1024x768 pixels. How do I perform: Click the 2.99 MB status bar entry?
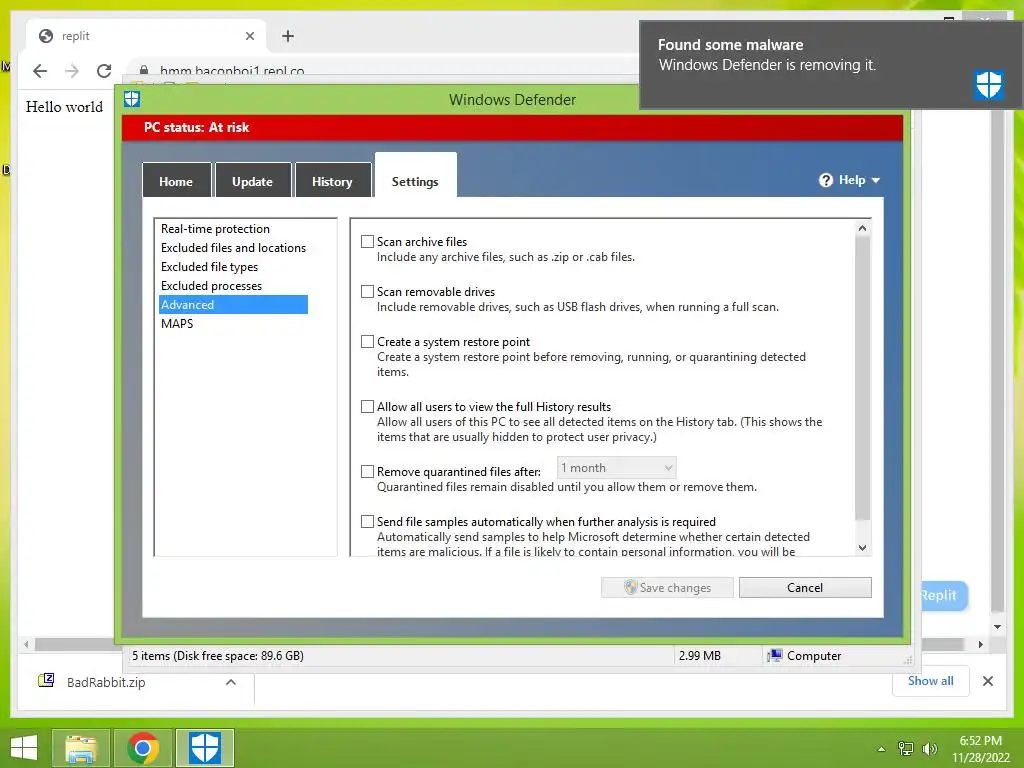[x=699, y=656]
